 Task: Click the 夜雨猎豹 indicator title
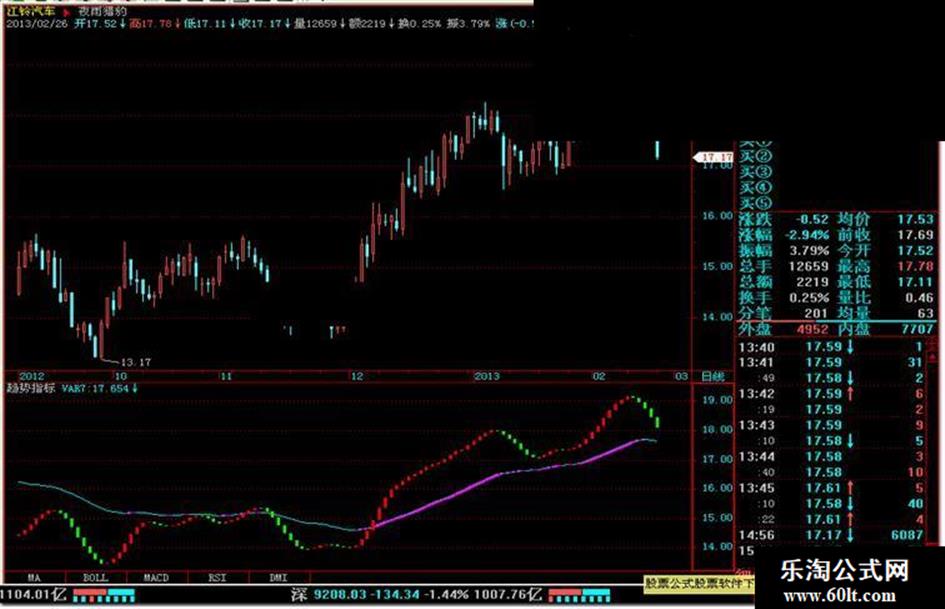(x=103, y=11)
